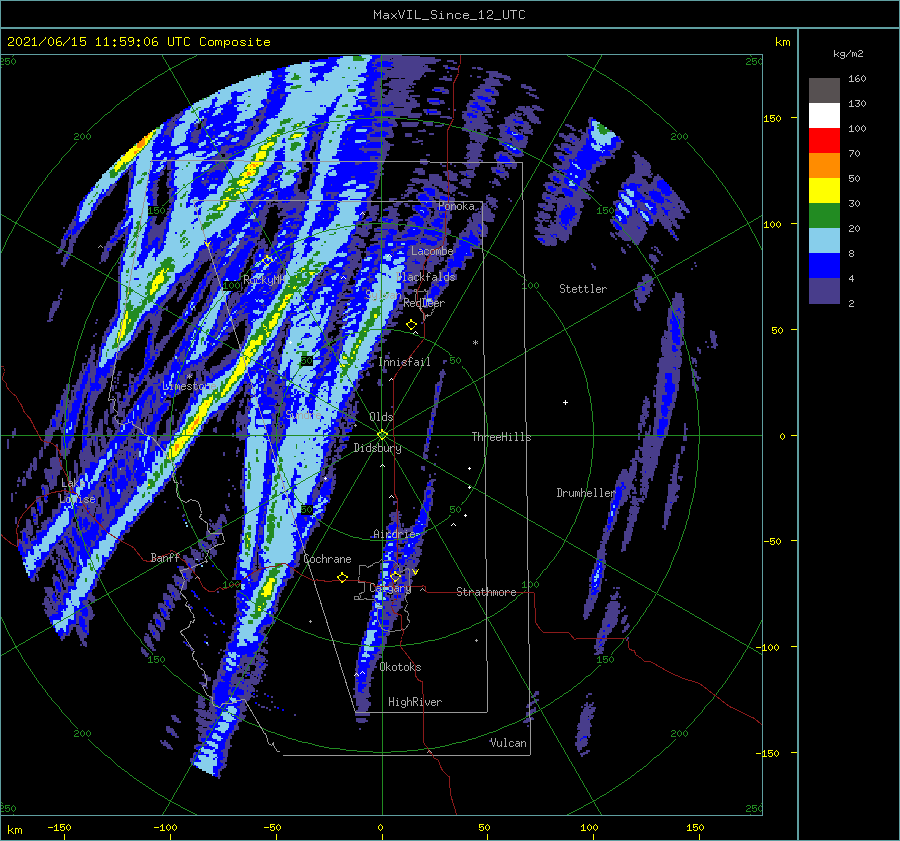Click the yellow diamond at the radar center
Viewport: 900px width, 841px height.
coord(382,435)
